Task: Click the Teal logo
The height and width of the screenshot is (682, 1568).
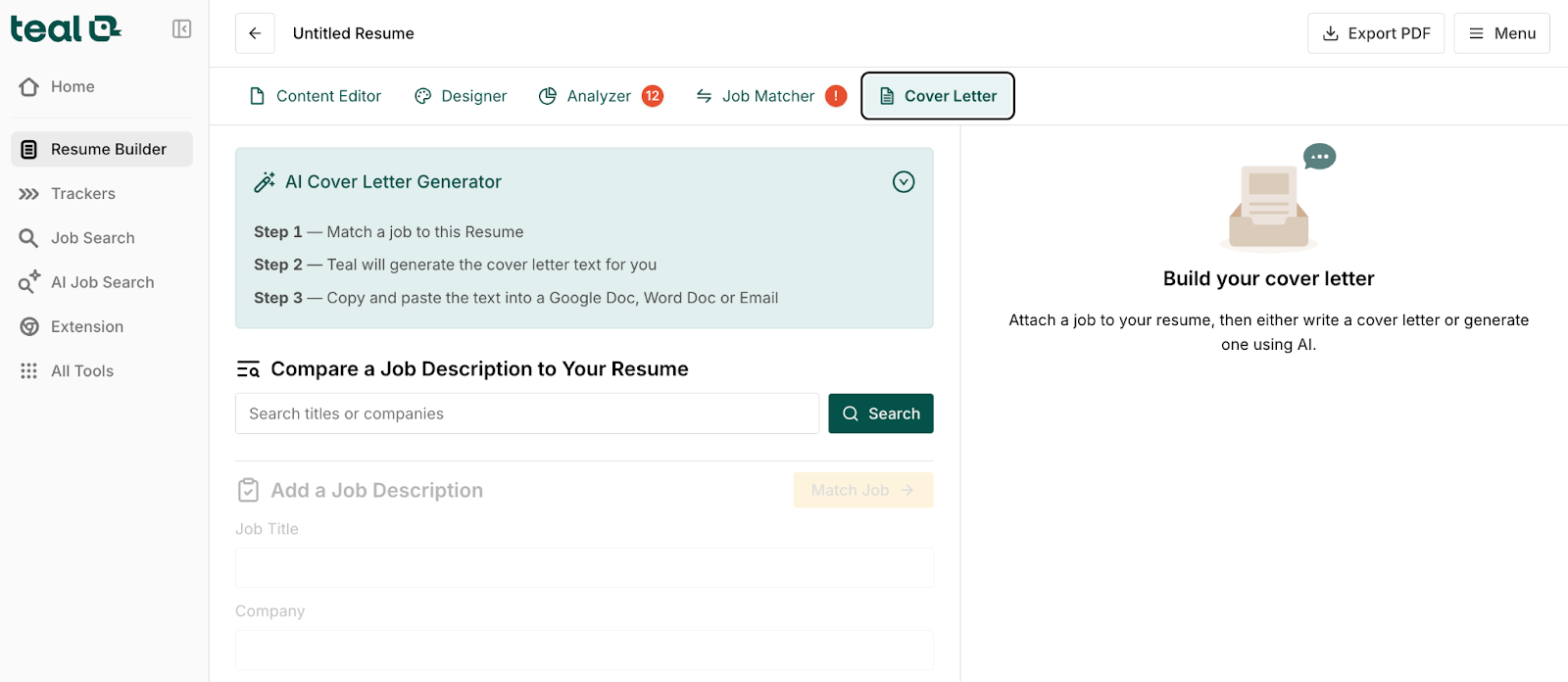Action: (x=66, y=29)
